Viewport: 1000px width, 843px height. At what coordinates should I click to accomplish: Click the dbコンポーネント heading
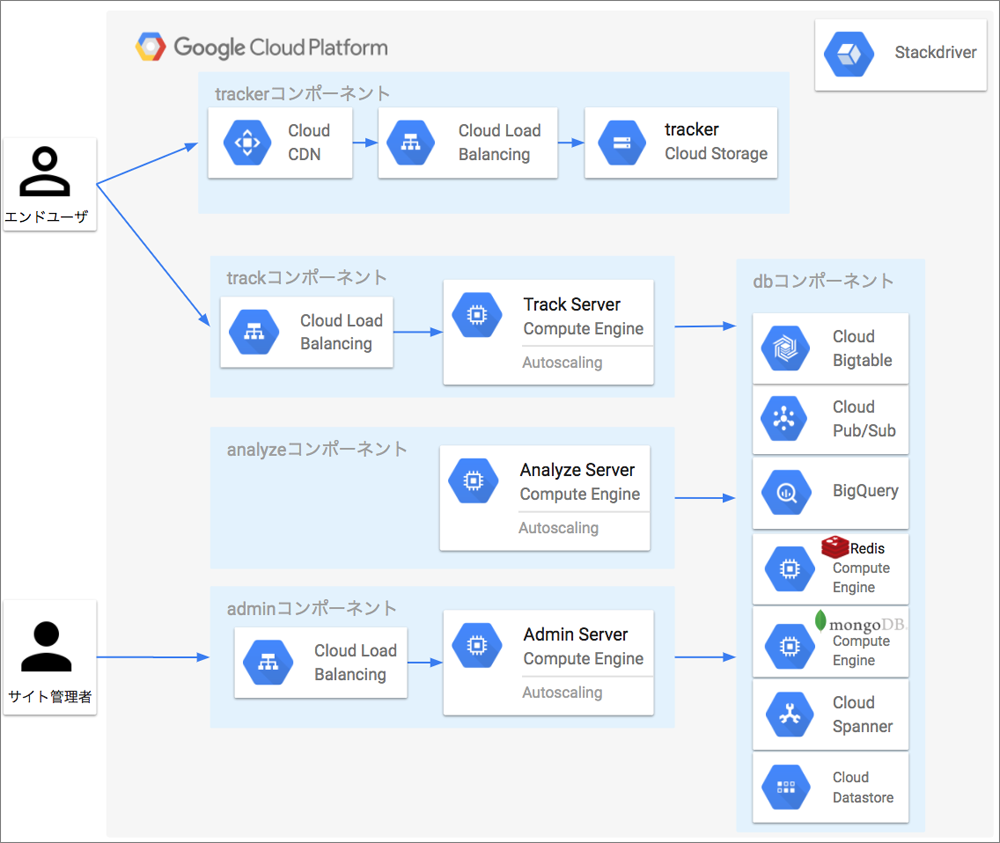pyautogui.click(x=823, y=281)
